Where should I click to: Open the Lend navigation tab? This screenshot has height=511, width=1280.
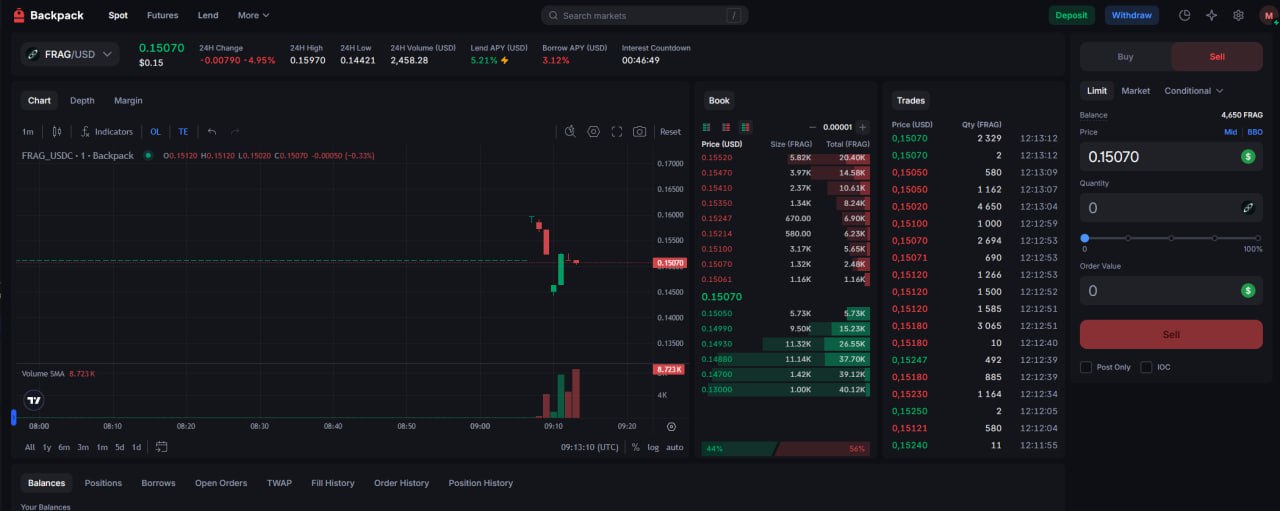pos(208,15)
